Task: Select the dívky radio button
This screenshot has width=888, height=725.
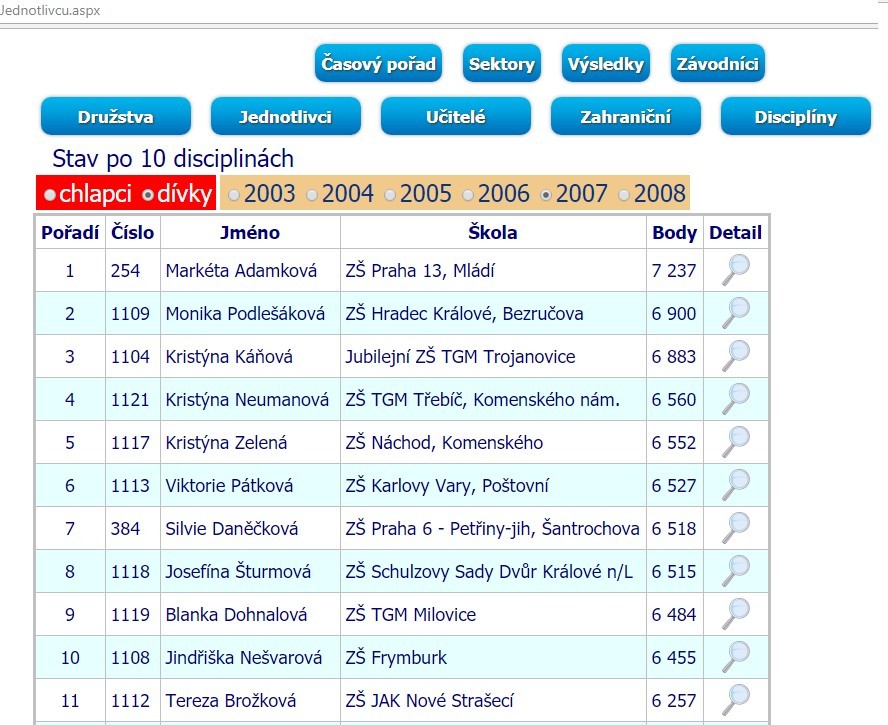Action: 148,195
